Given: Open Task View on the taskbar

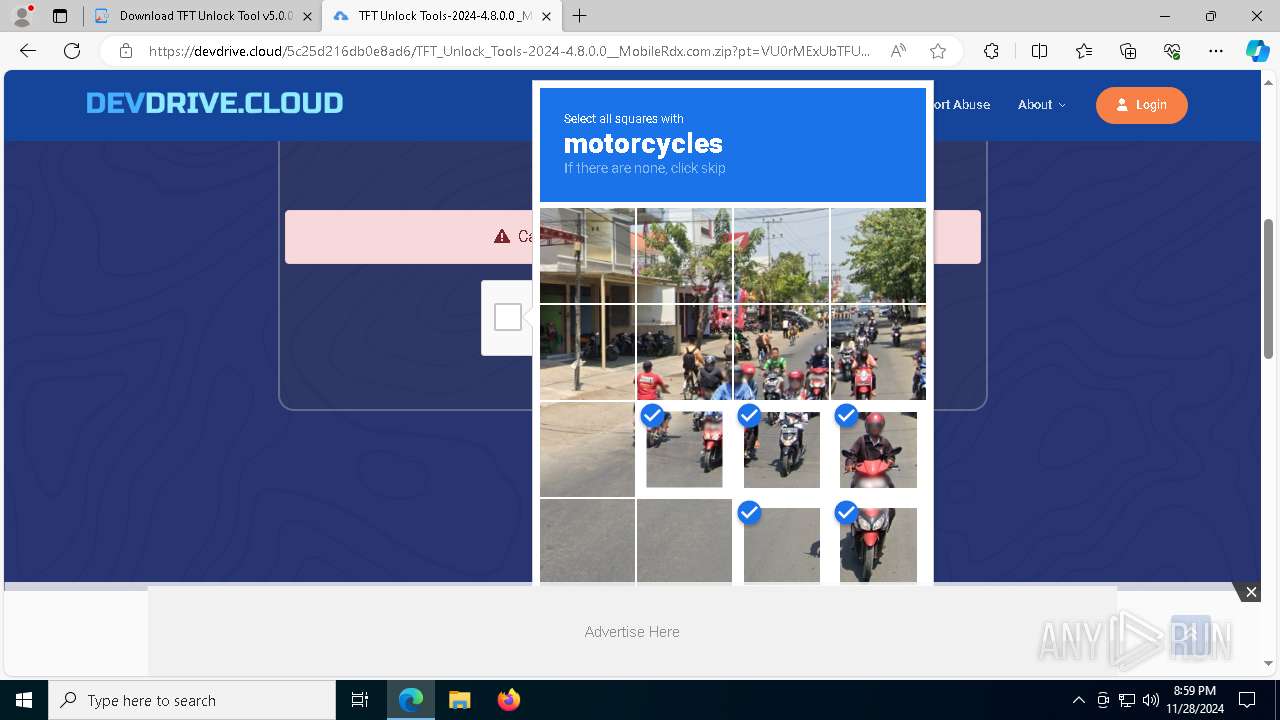Looking at the screenshot, I should pos(360,700).
